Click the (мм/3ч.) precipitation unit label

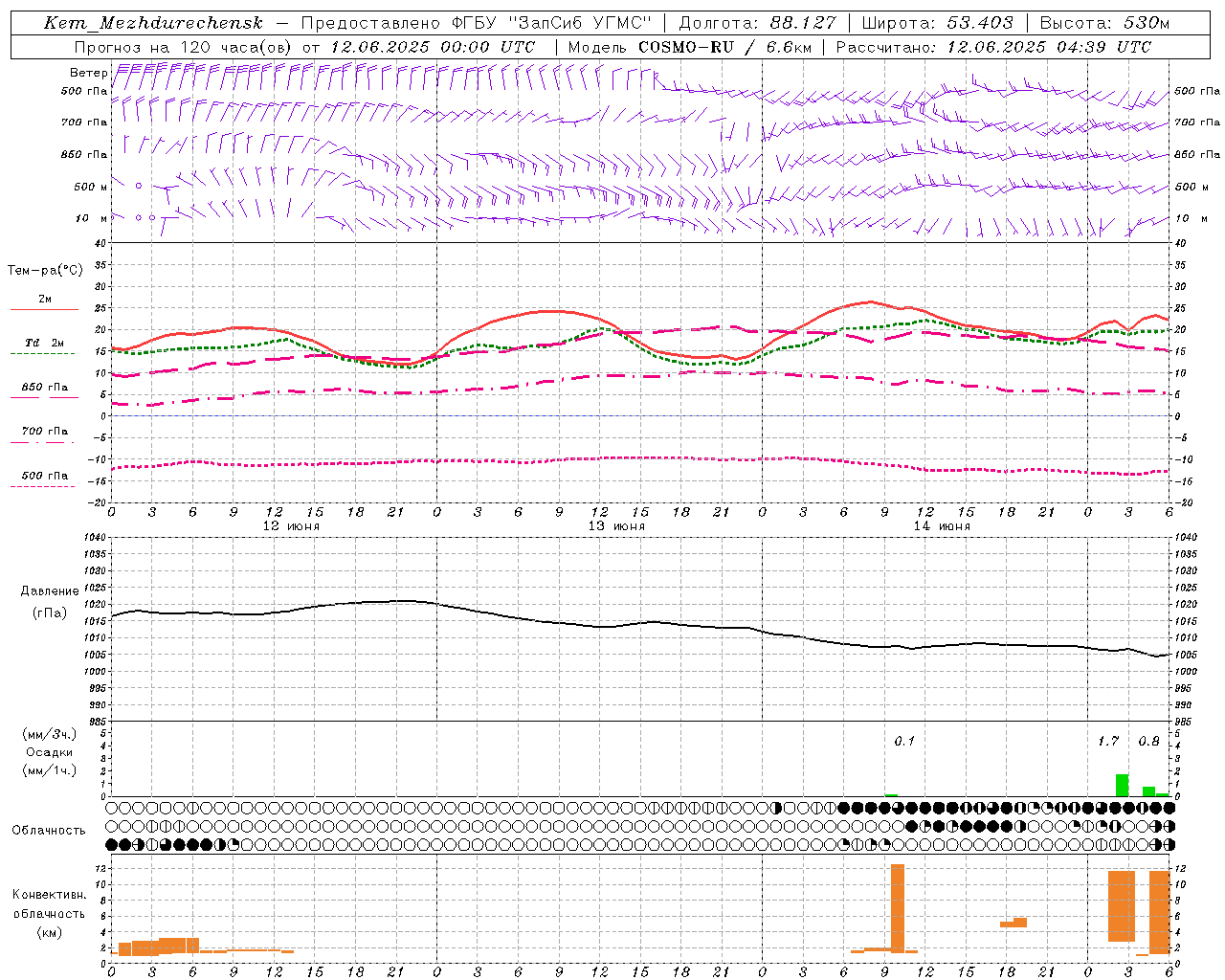(50, 734)
